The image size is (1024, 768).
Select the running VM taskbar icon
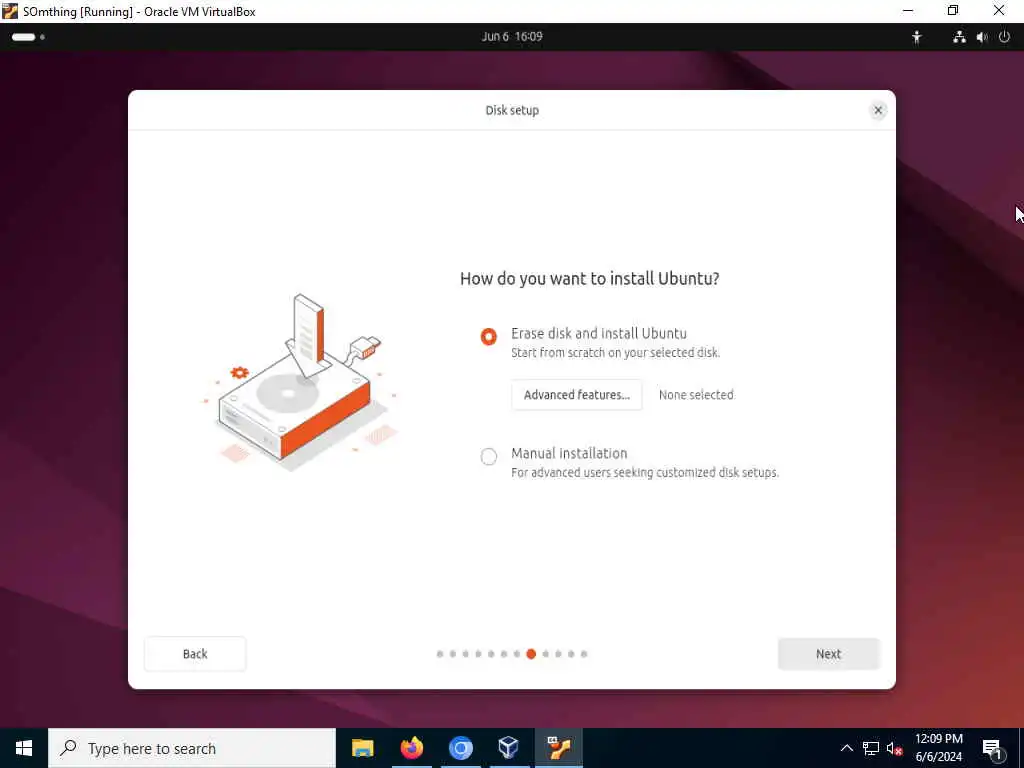pos(558,748)
